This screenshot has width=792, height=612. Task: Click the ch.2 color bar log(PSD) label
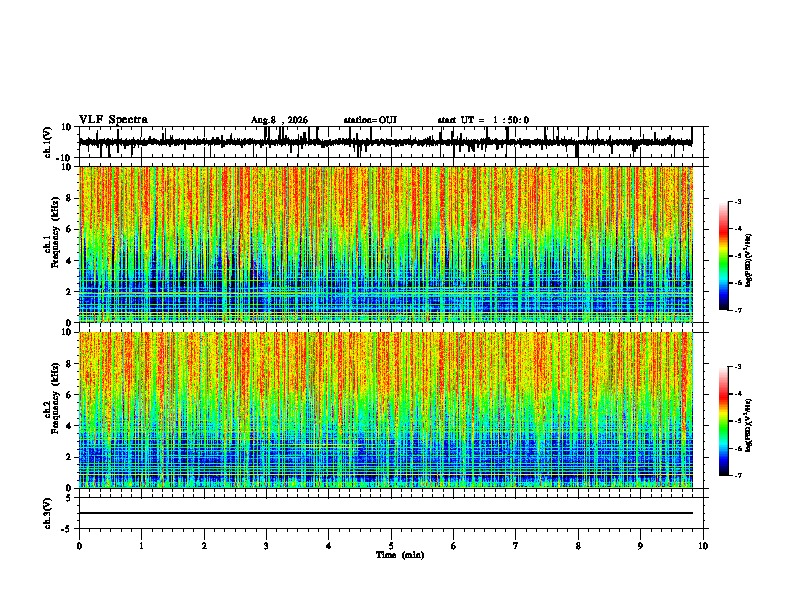[749, 426]
